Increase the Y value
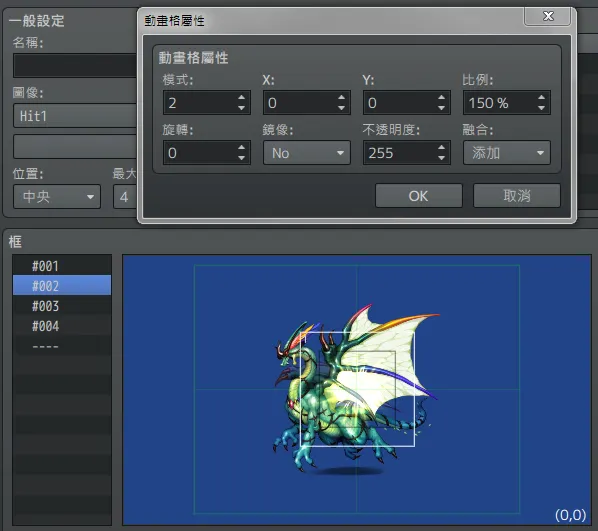598x531 pixels. point(441,97)
